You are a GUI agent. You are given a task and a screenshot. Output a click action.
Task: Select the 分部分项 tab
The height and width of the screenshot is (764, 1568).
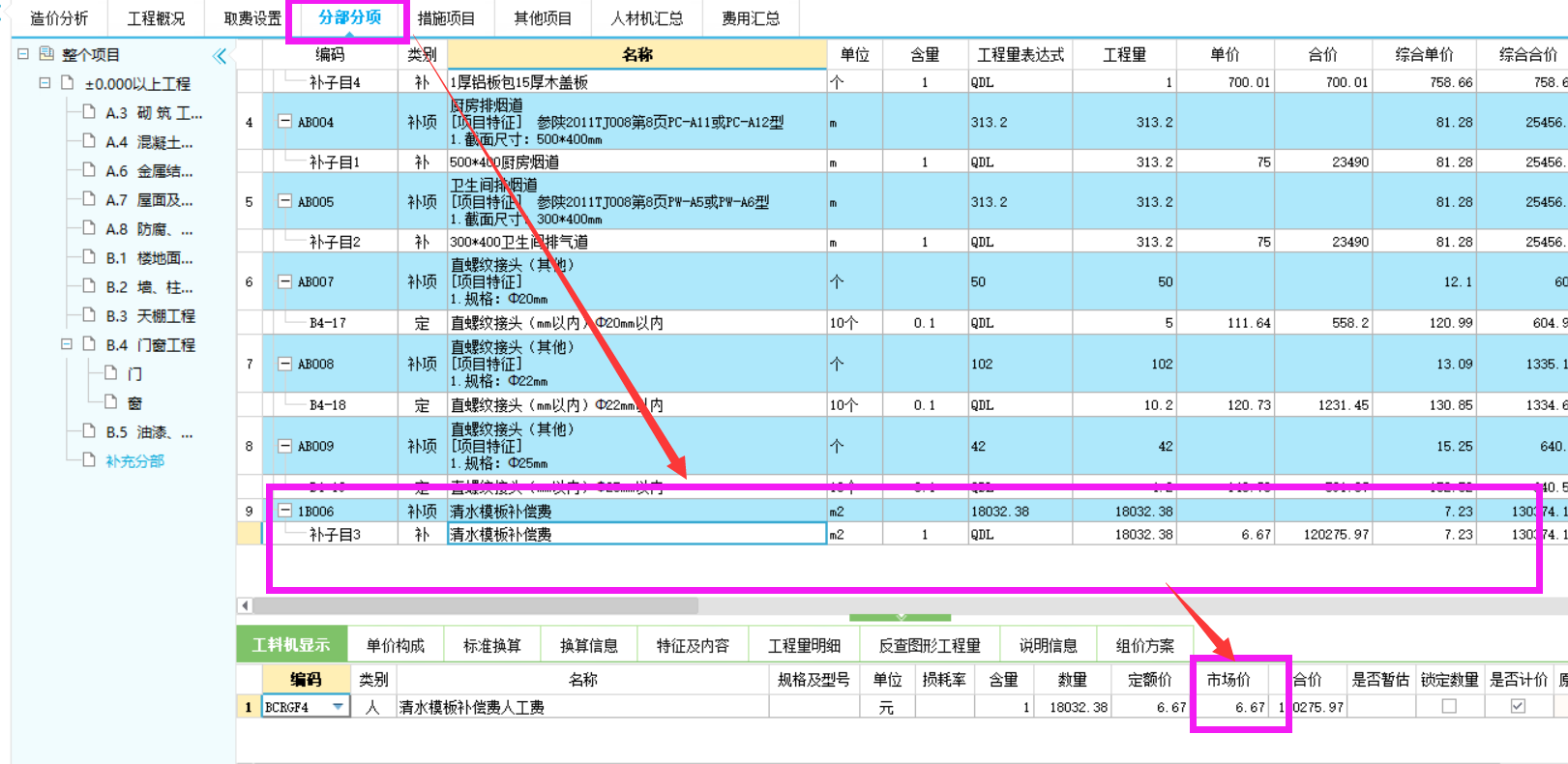pos(349,17)
